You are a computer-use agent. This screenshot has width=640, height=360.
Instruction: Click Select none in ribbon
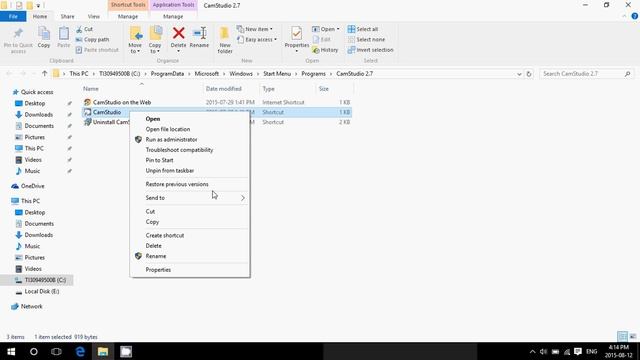[x=366, y=40]
